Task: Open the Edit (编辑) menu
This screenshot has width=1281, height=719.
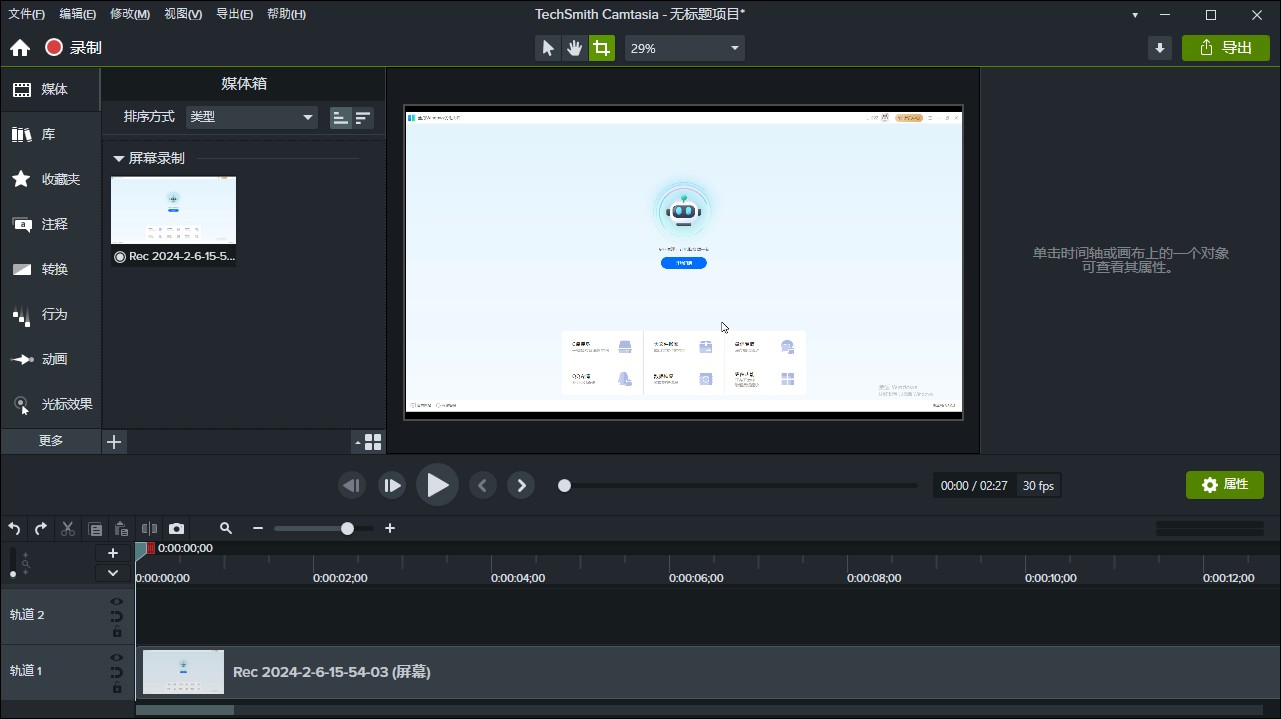Action: point(77,14)
